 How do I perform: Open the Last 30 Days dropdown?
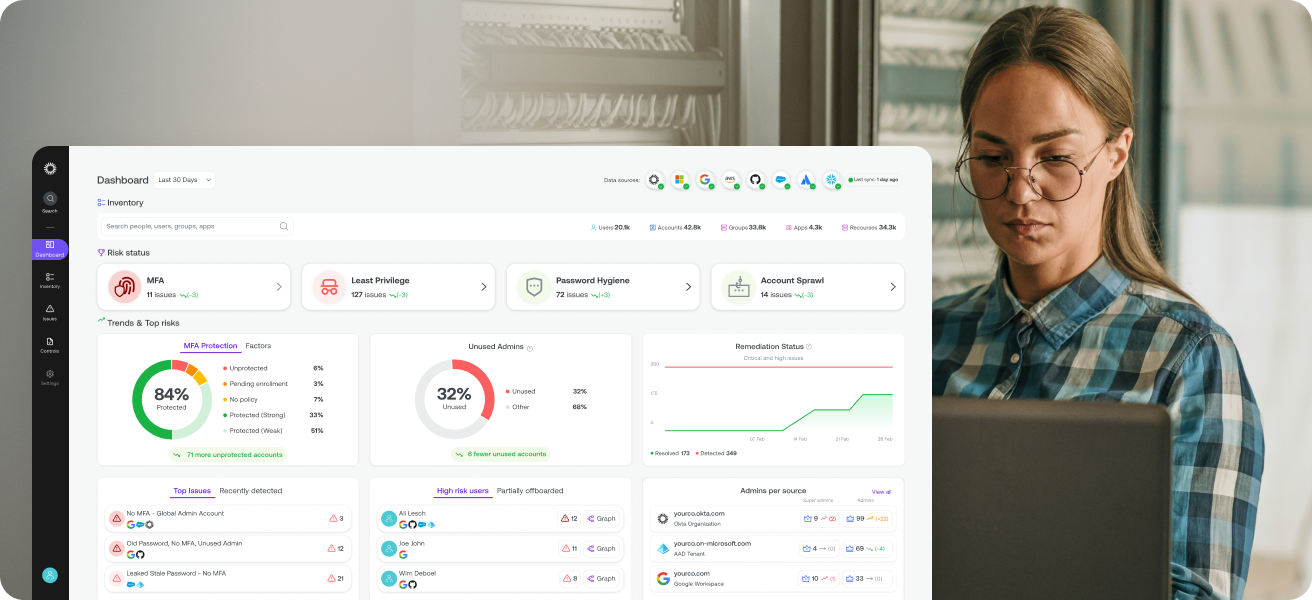pyautogui.click(x=184, y=180)
